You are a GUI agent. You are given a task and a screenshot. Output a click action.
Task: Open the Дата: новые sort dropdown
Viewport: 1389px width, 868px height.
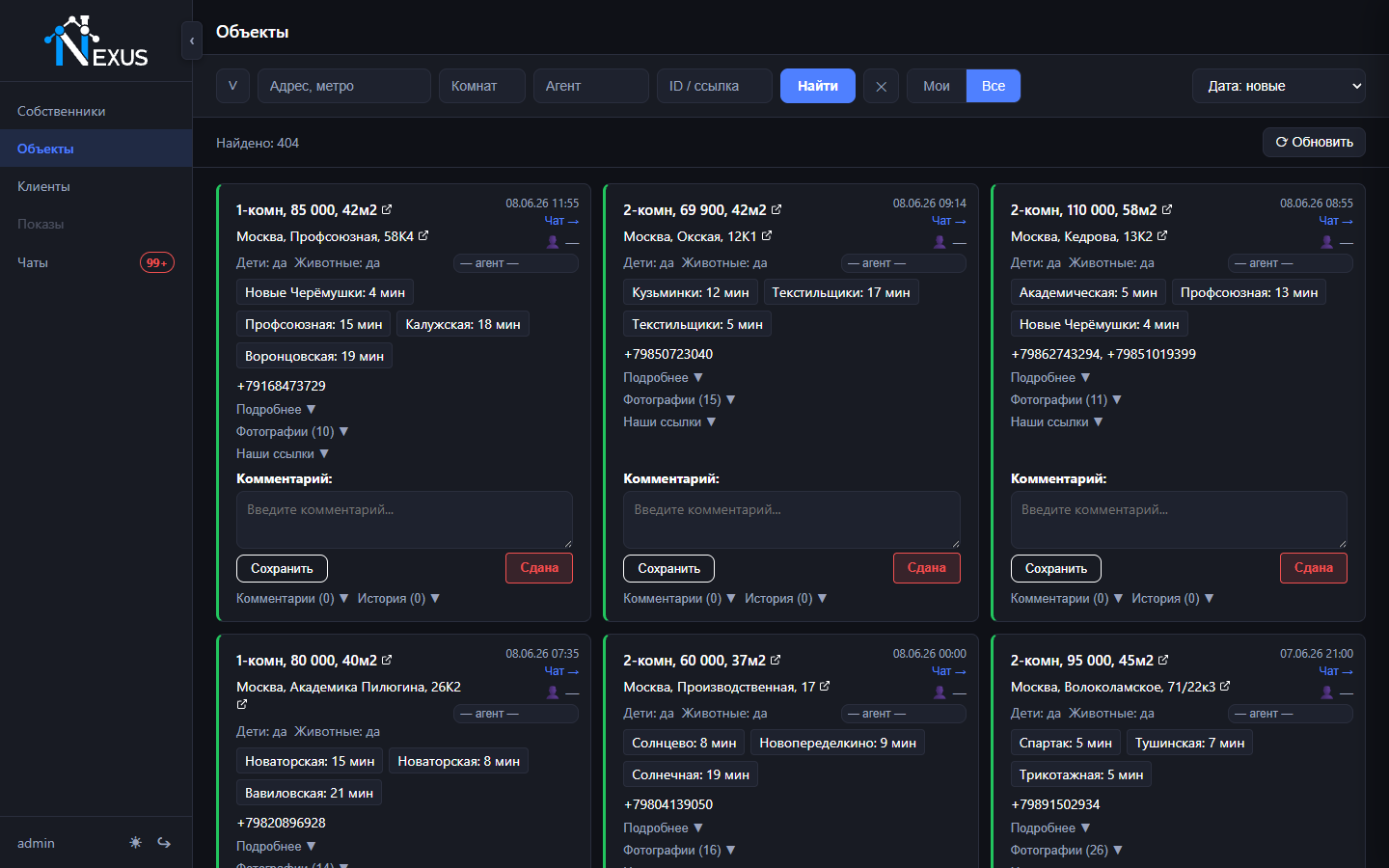pos(1279,86)
